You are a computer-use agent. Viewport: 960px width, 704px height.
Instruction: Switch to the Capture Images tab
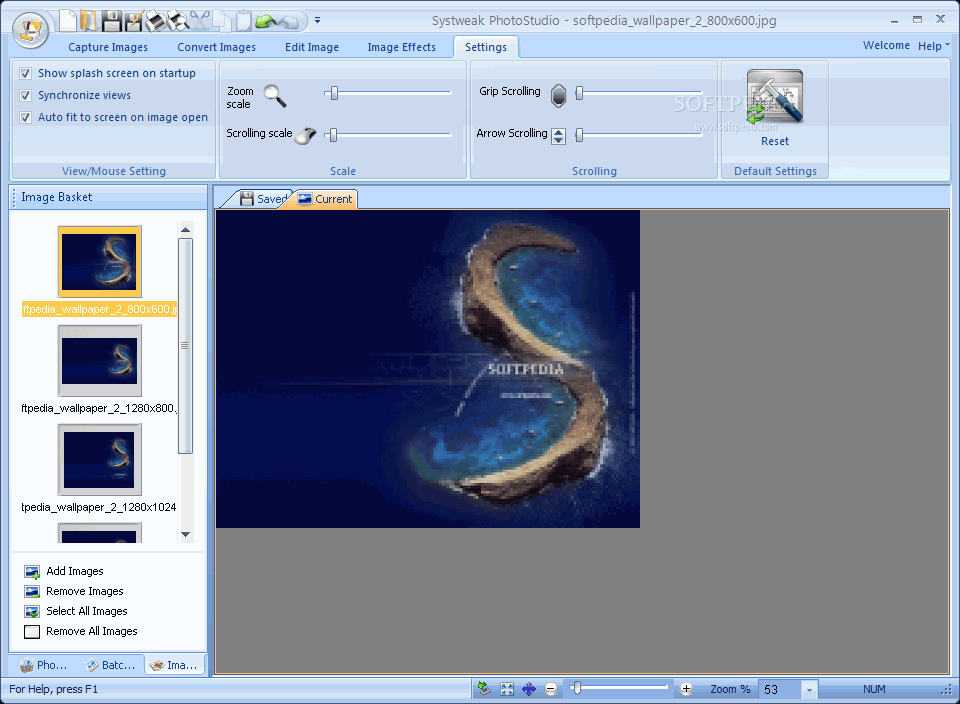point(108,47)
